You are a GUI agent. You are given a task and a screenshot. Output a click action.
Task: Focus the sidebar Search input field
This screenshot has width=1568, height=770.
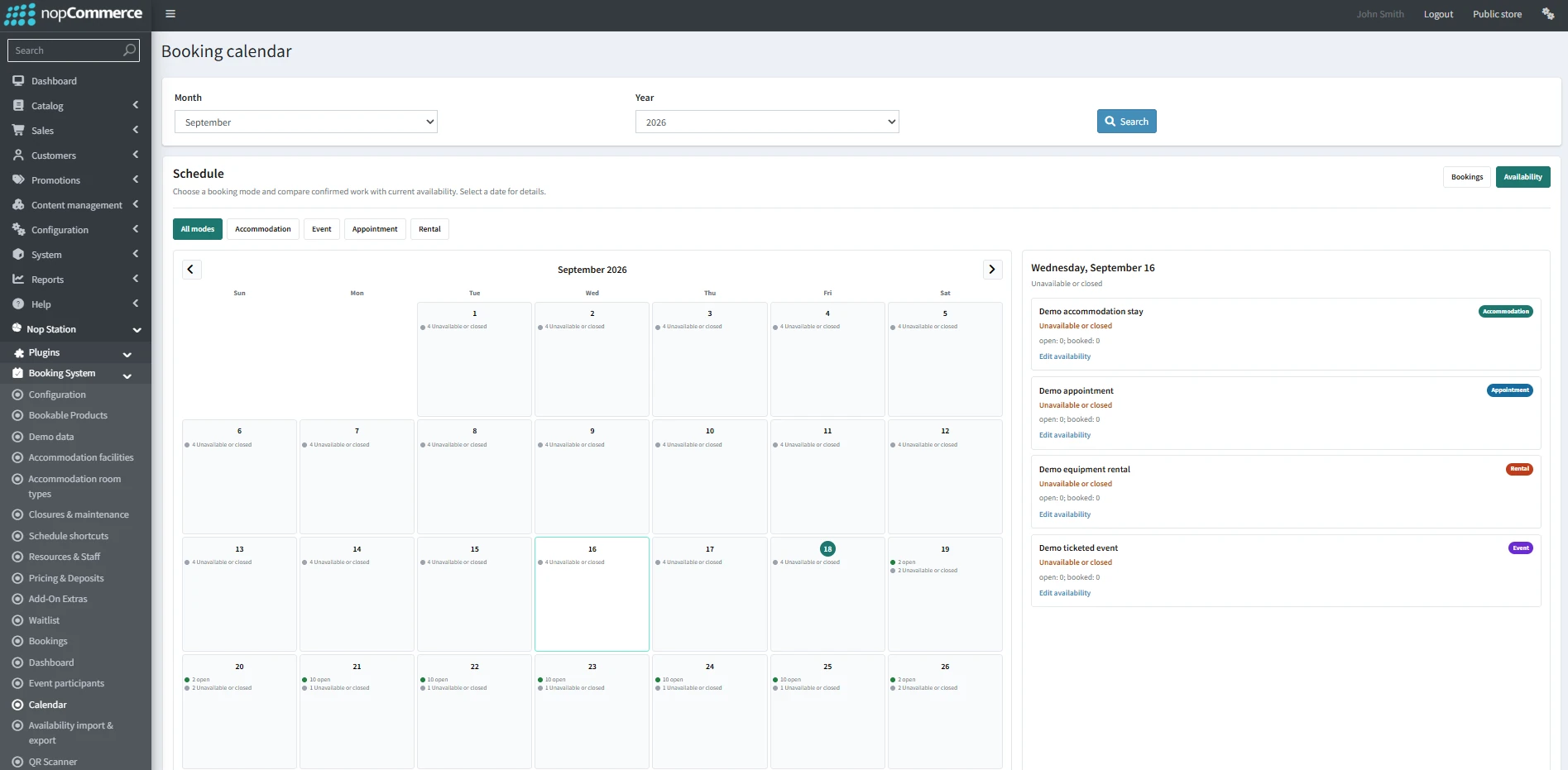click(x=66, y=50)
